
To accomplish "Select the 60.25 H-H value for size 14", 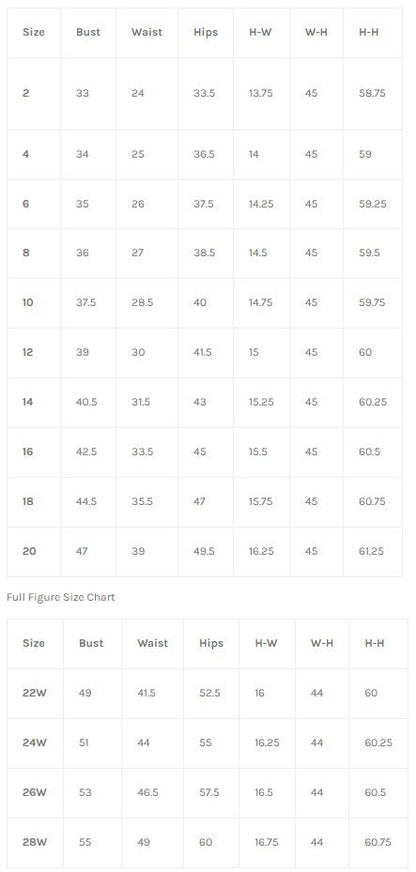I will coord(373,402).
